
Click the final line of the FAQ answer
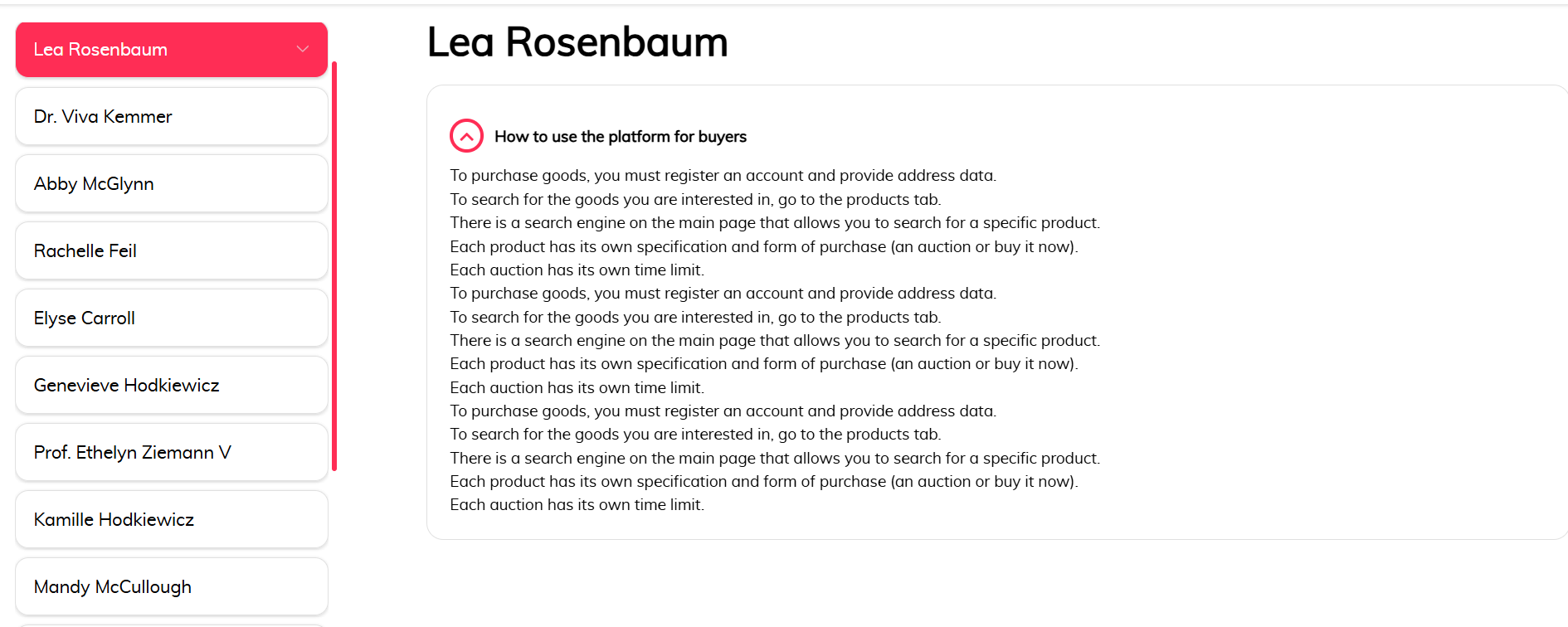pyautogui.click(x=577, y=505)
